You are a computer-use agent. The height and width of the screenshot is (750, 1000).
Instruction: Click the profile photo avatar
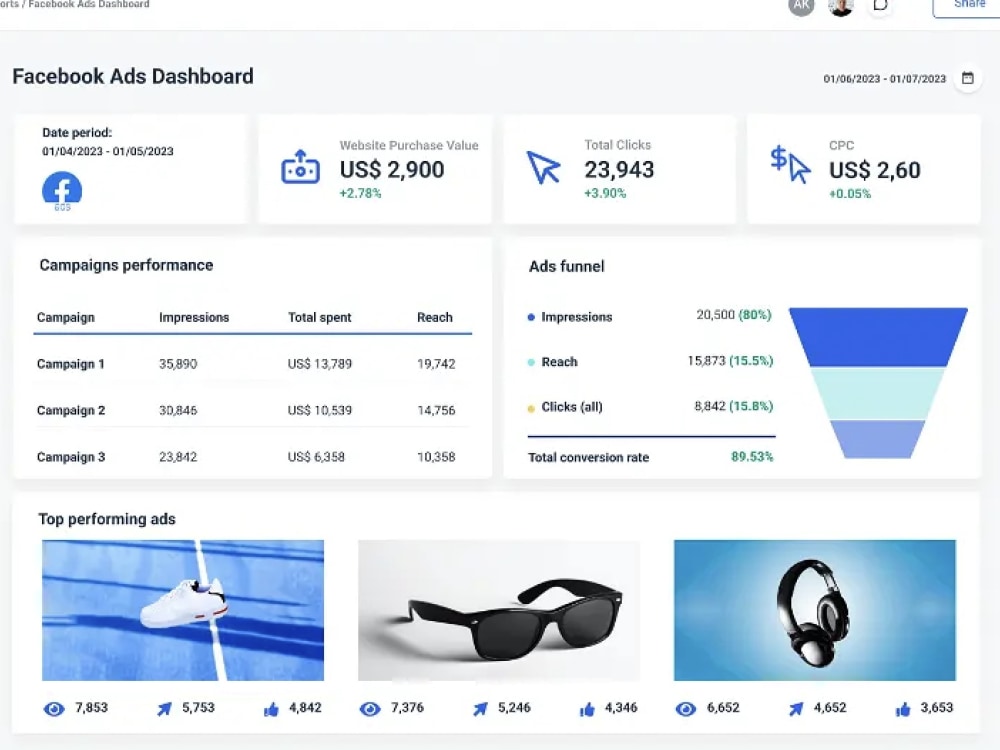(x=841, y=6)
